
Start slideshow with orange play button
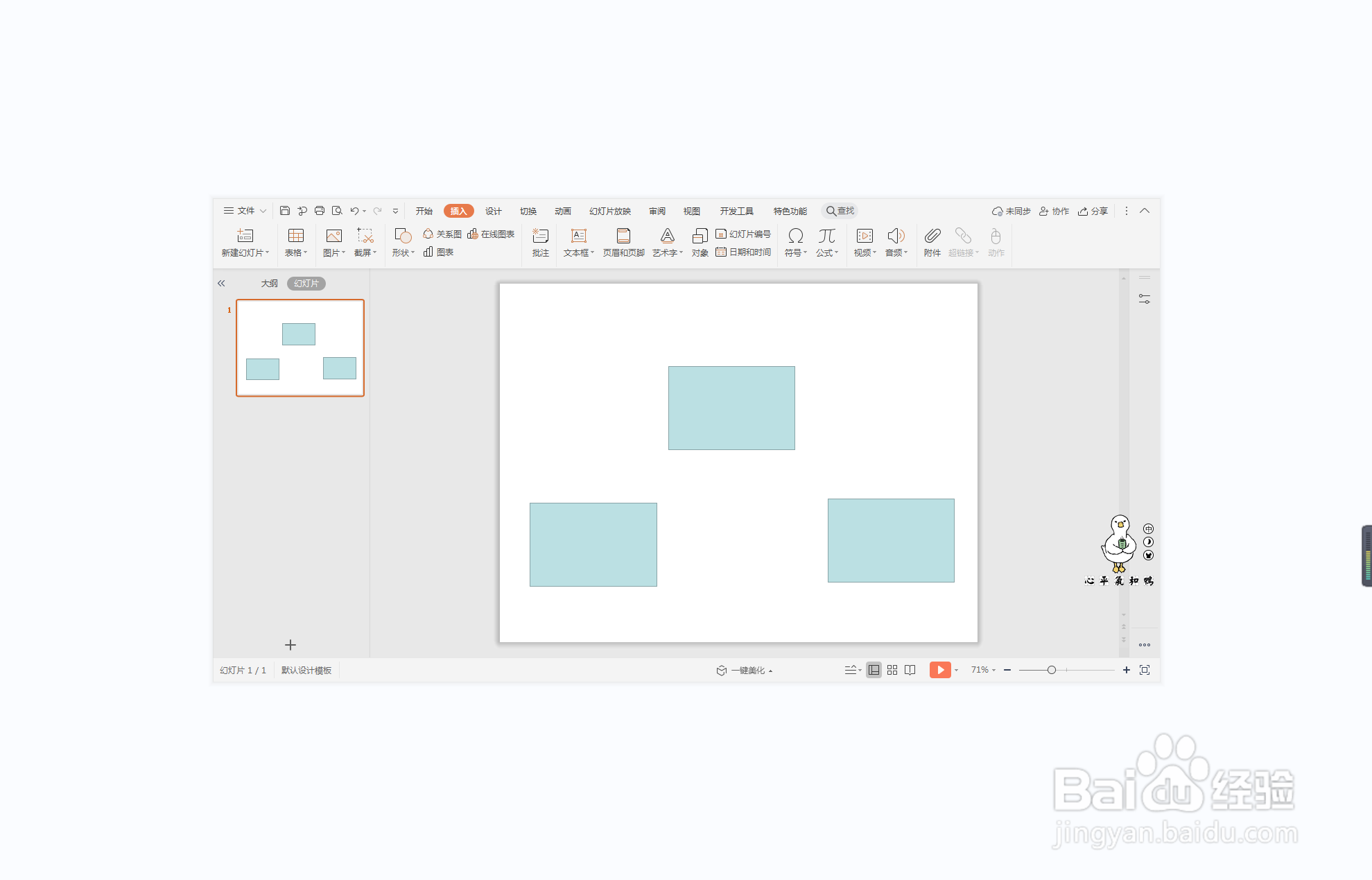(x=939, y=670)
